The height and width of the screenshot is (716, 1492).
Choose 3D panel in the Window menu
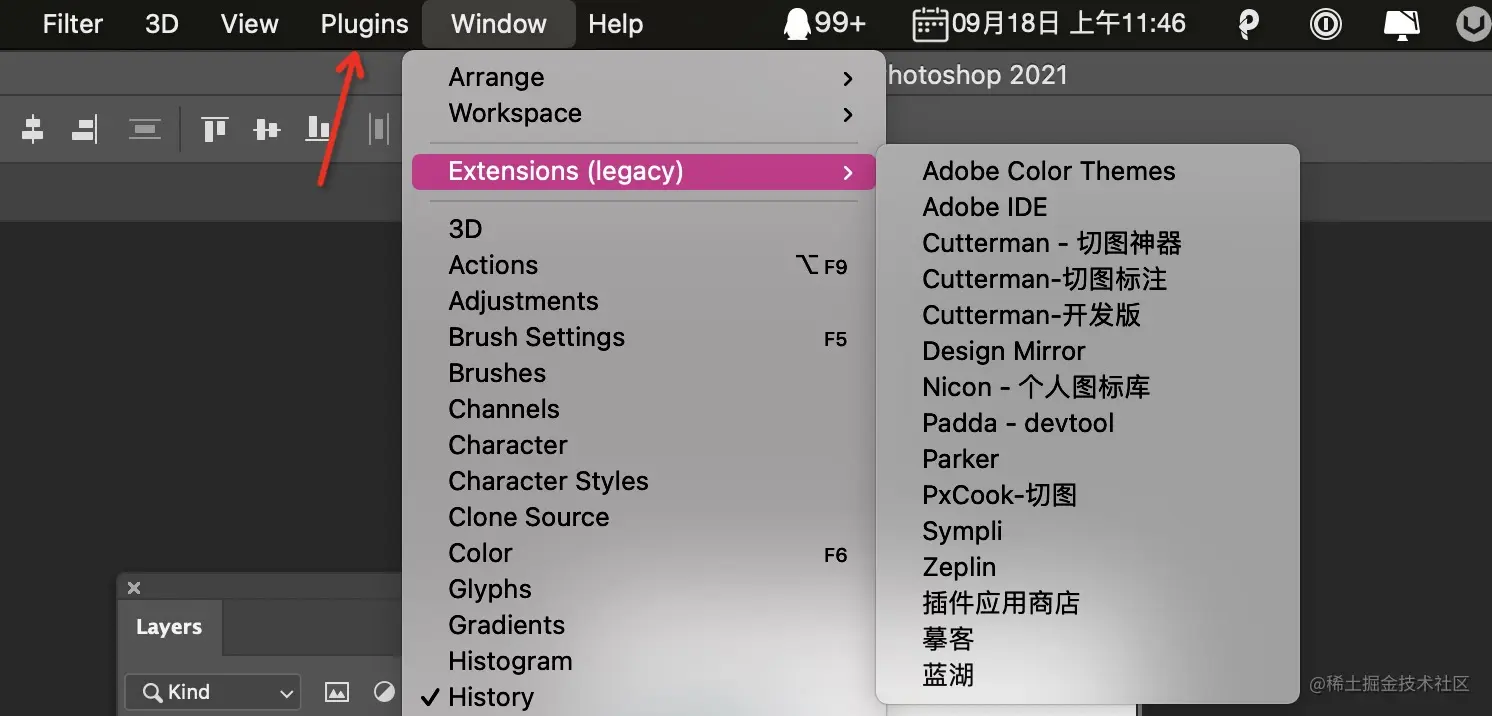[x=644, y=229]
